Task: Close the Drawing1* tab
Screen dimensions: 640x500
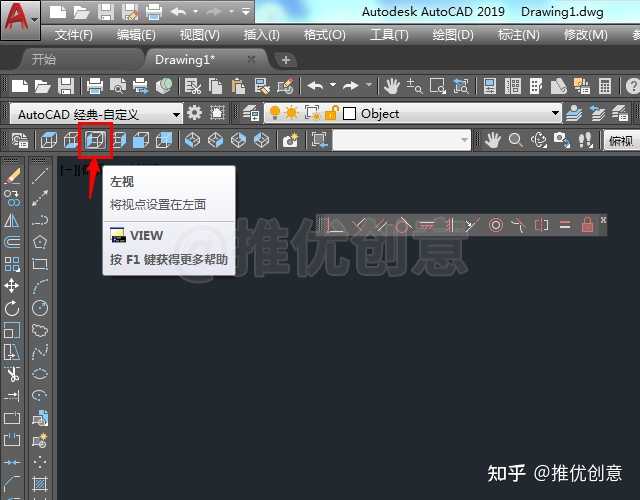Action: click(251, 60)
